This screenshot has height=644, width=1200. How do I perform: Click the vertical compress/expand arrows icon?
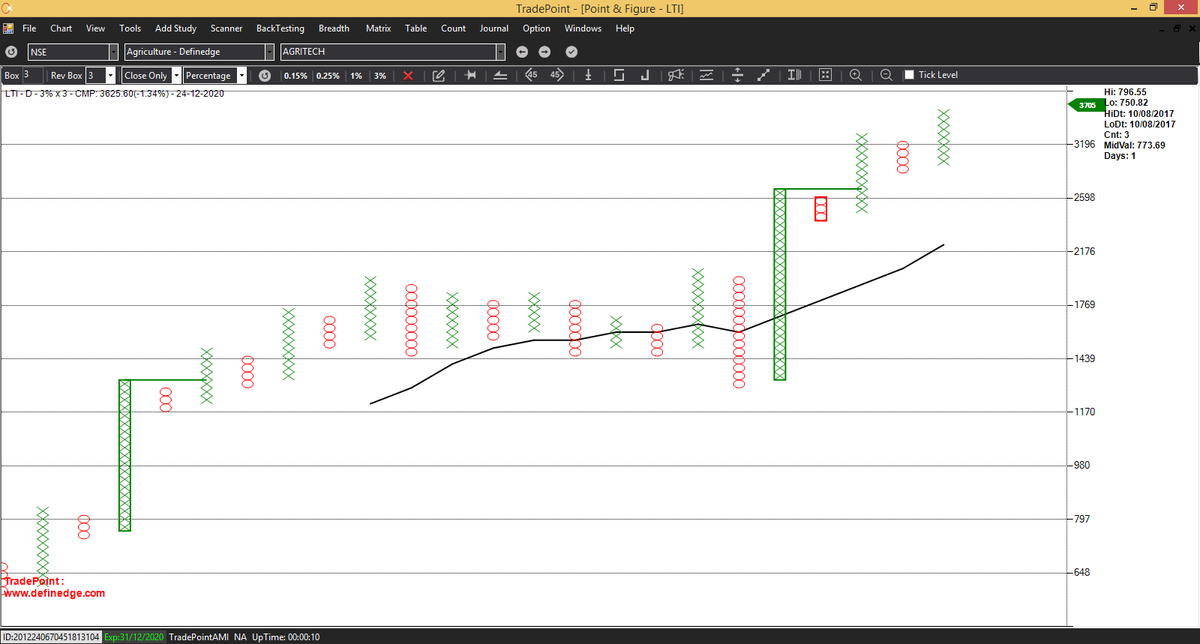tap(737, 75)
